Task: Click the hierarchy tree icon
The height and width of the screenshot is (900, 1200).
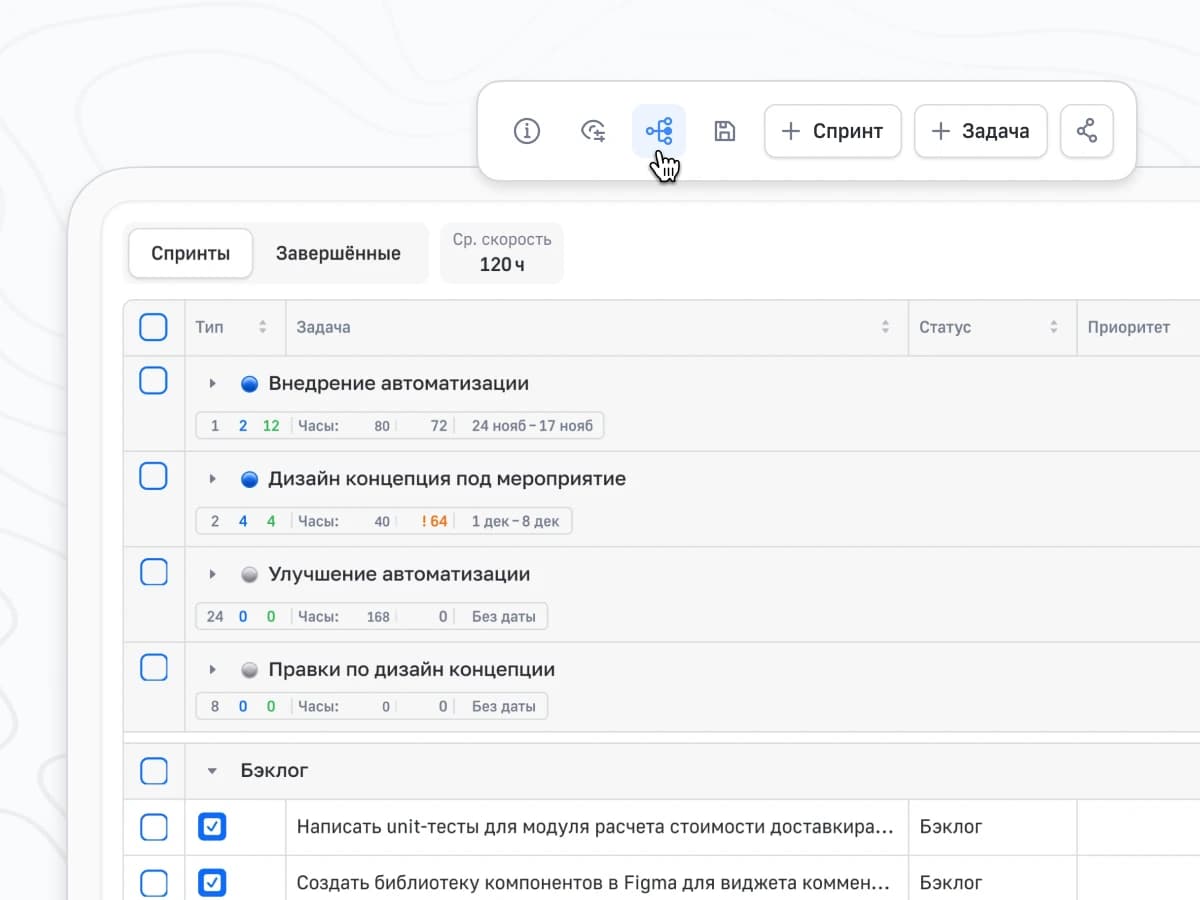Action: (659, 131)
